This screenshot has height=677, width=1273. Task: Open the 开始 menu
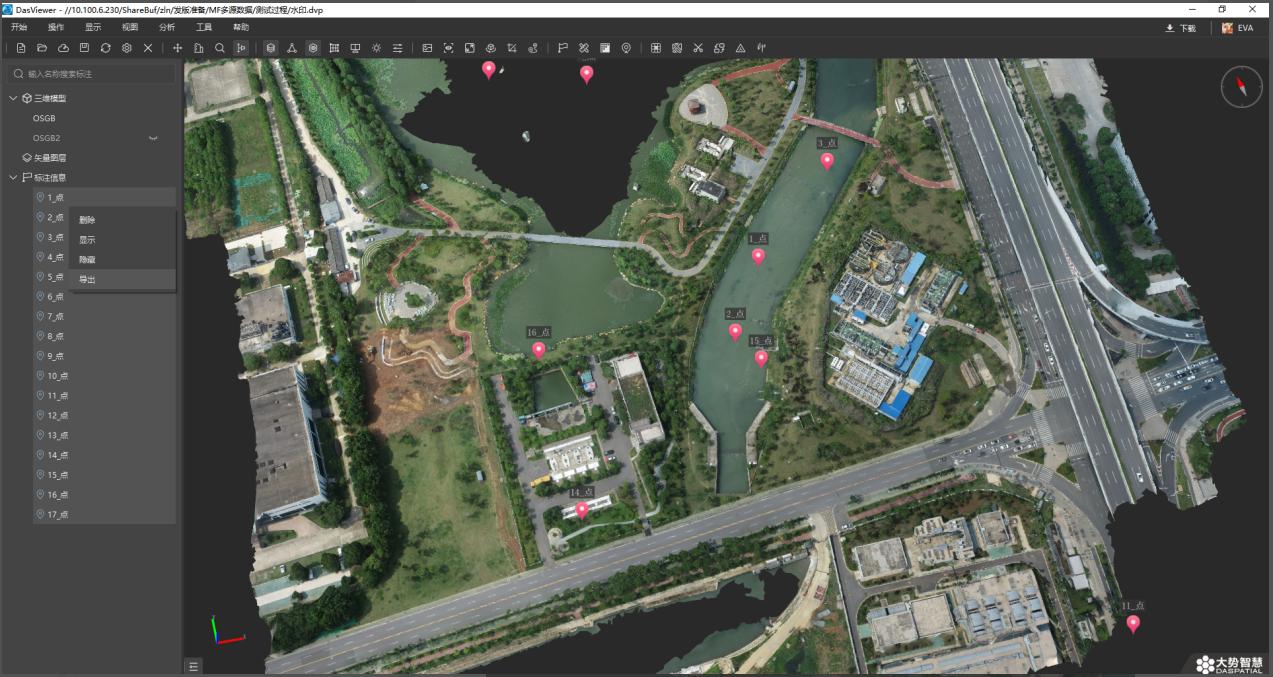coord(19,27)
